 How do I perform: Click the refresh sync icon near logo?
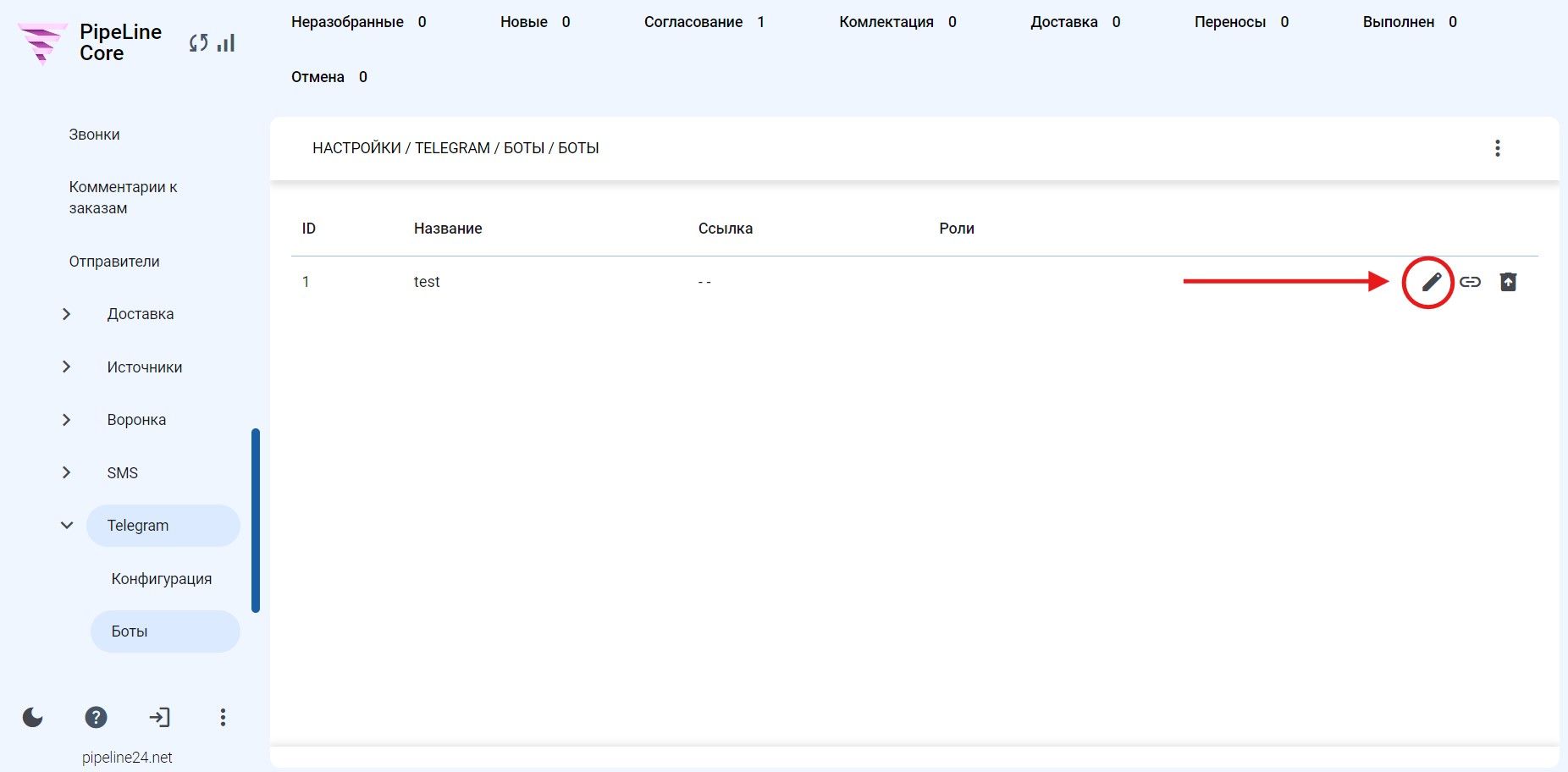coord(199,43)
